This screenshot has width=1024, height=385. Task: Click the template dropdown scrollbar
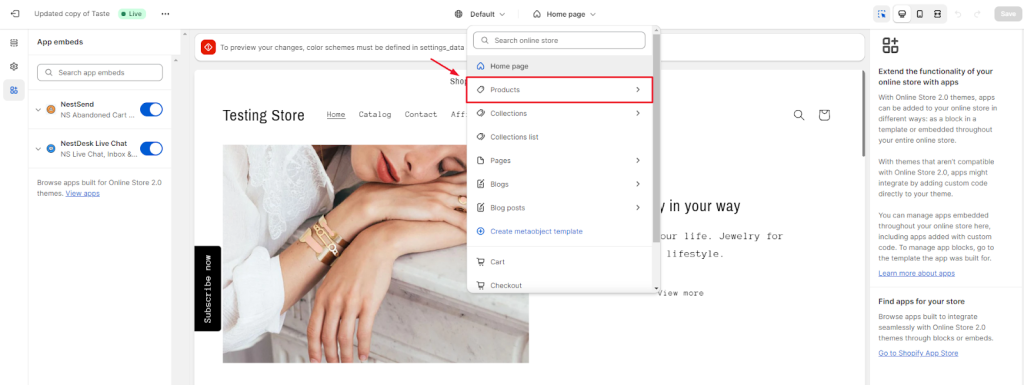(x=656, y=138)
